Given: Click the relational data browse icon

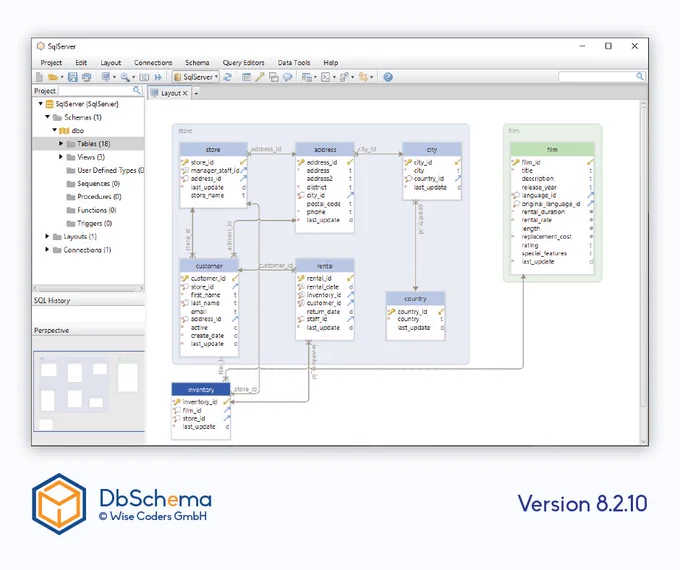Looking at the screenshot, I should (307, 77).
